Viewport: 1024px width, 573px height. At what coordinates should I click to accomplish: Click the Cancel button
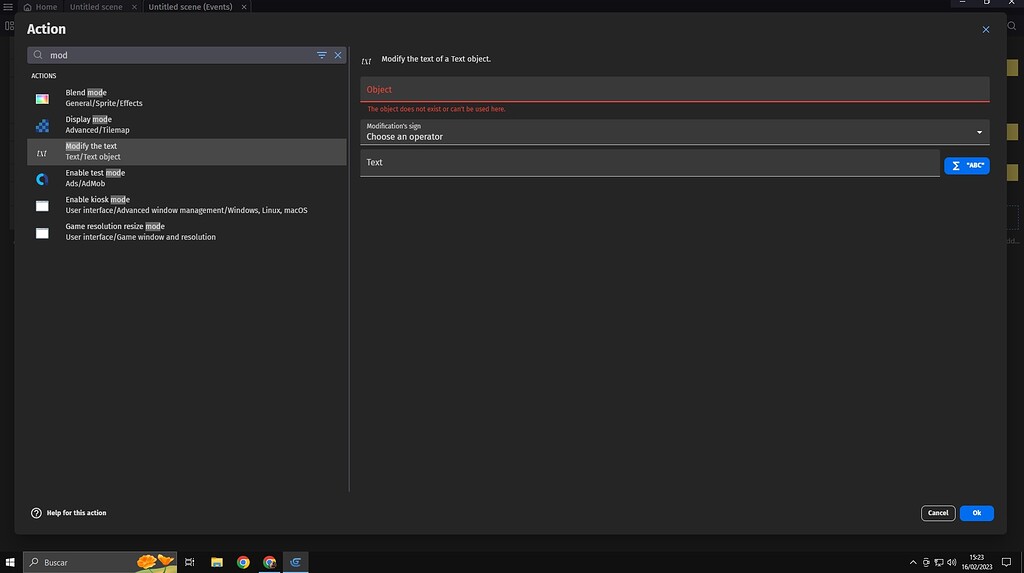click(938, 514)
